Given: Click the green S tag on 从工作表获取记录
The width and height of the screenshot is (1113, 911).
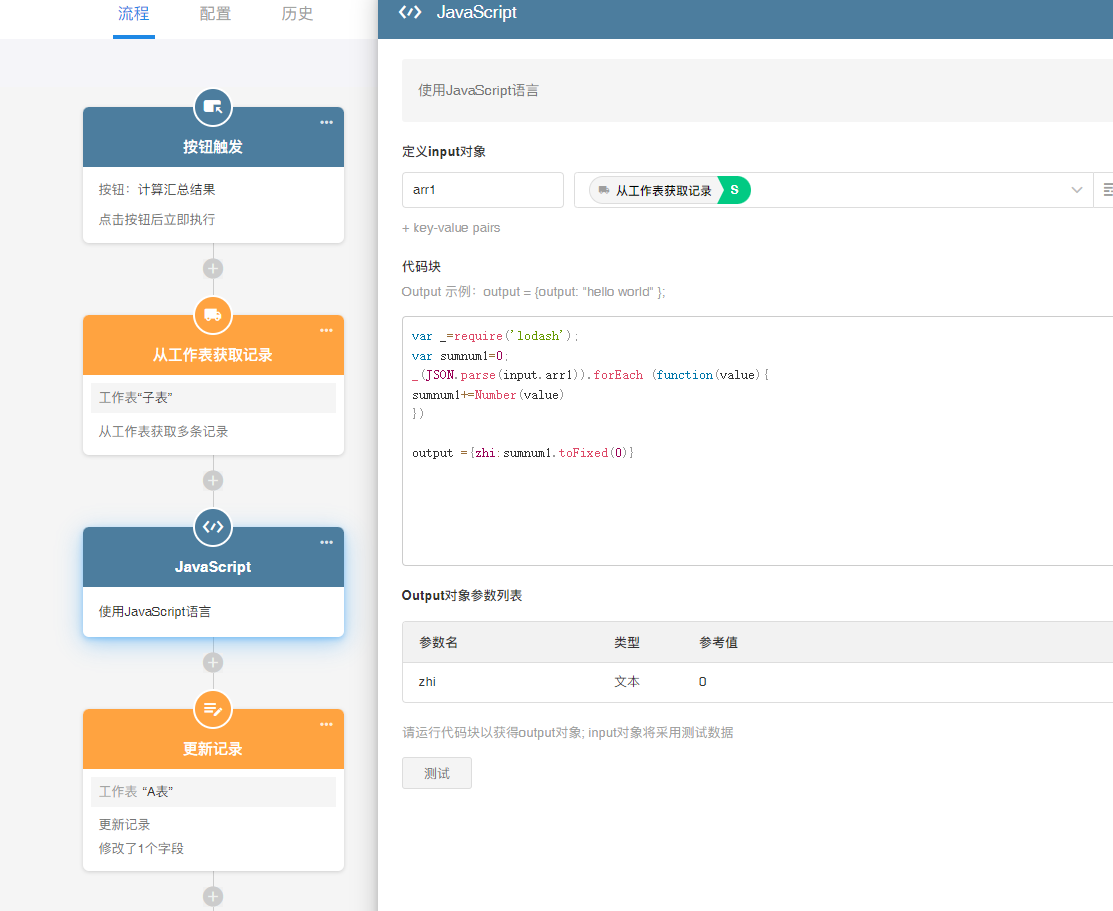Looking at the screenshot, I should (x=735, y=190).
